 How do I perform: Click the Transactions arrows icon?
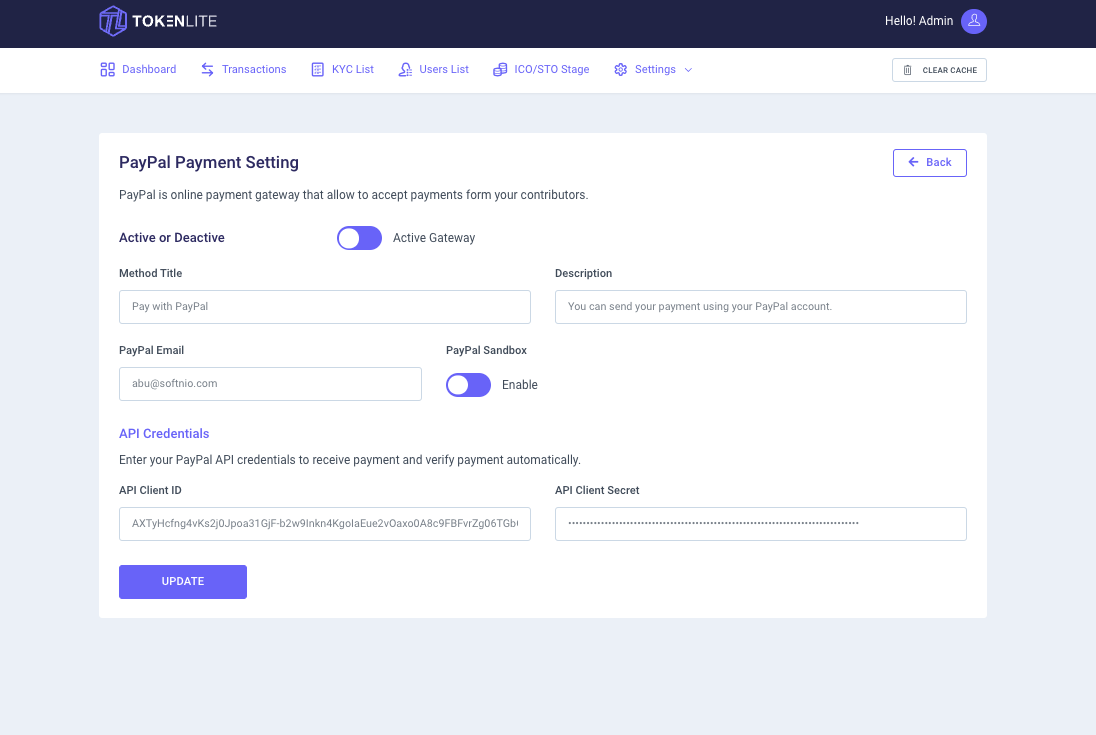208,69
